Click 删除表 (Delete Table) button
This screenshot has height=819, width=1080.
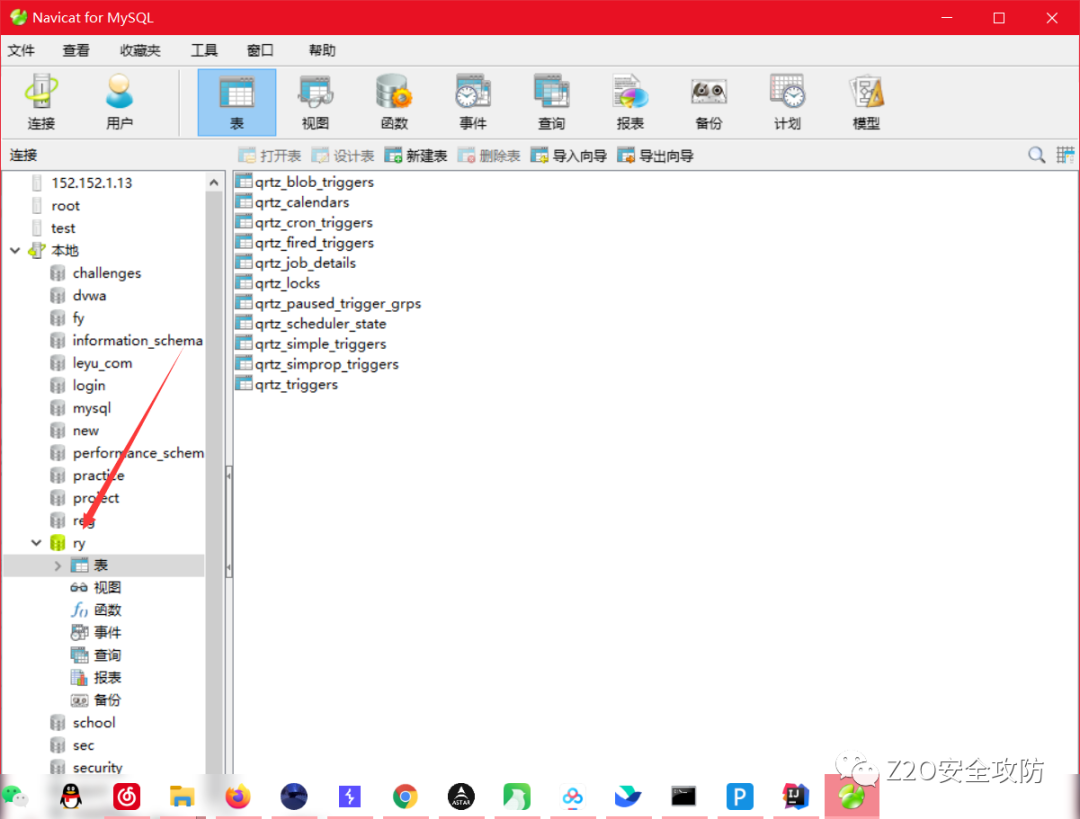(x=489, y=156)
